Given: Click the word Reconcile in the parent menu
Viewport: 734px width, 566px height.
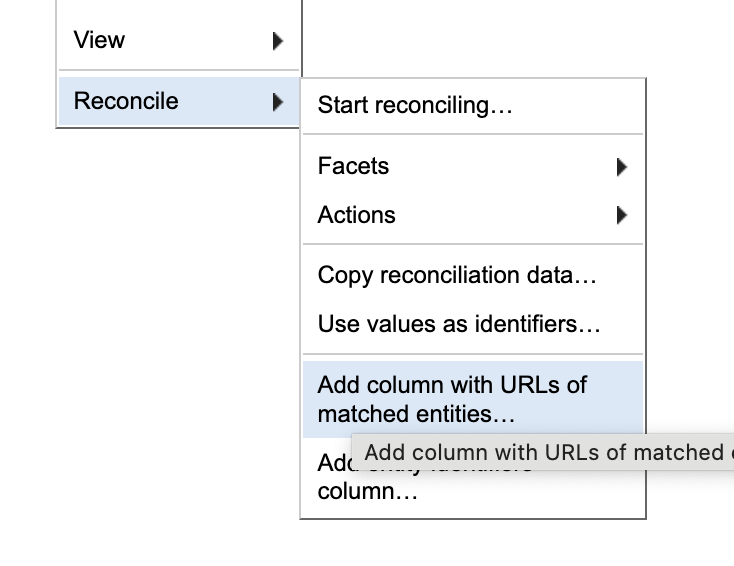Looking at the screenshot, I should [126, 102].
